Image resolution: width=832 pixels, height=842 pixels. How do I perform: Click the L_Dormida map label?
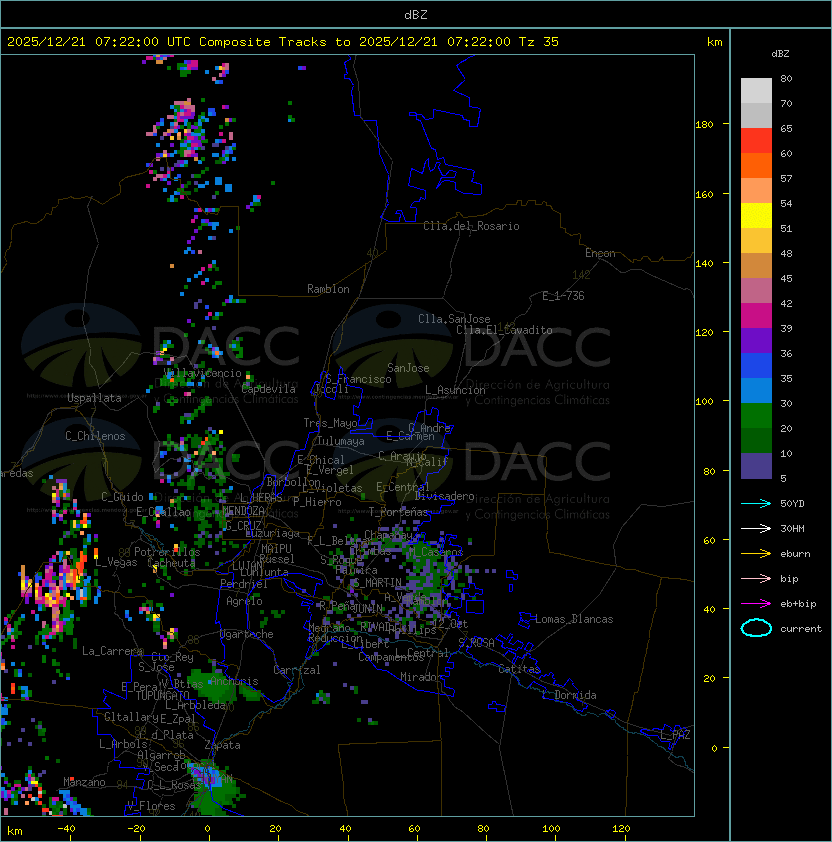click(569, 695)
